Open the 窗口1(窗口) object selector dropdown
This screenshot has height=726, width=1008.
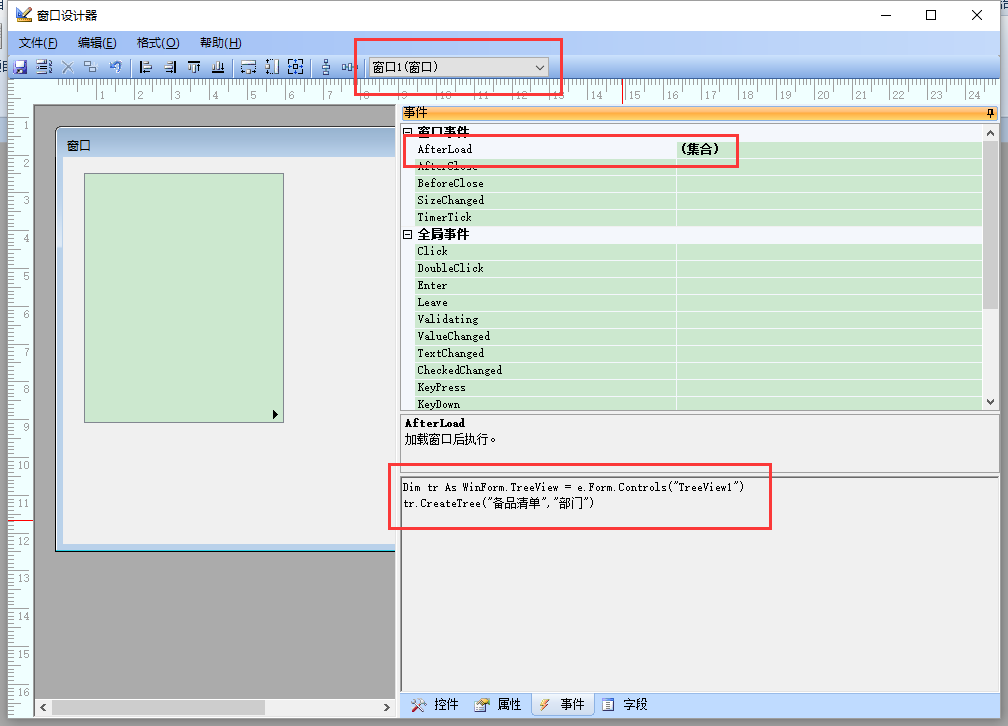pyautogui.click(x=539, y=67)
